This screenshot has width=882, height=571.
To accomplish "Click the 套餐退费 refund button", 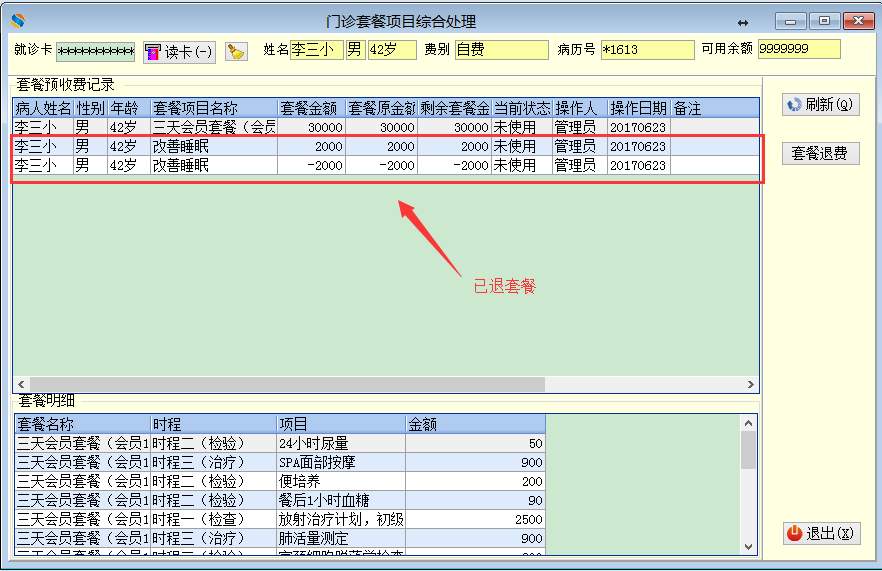I will click(x=821, y=153).
